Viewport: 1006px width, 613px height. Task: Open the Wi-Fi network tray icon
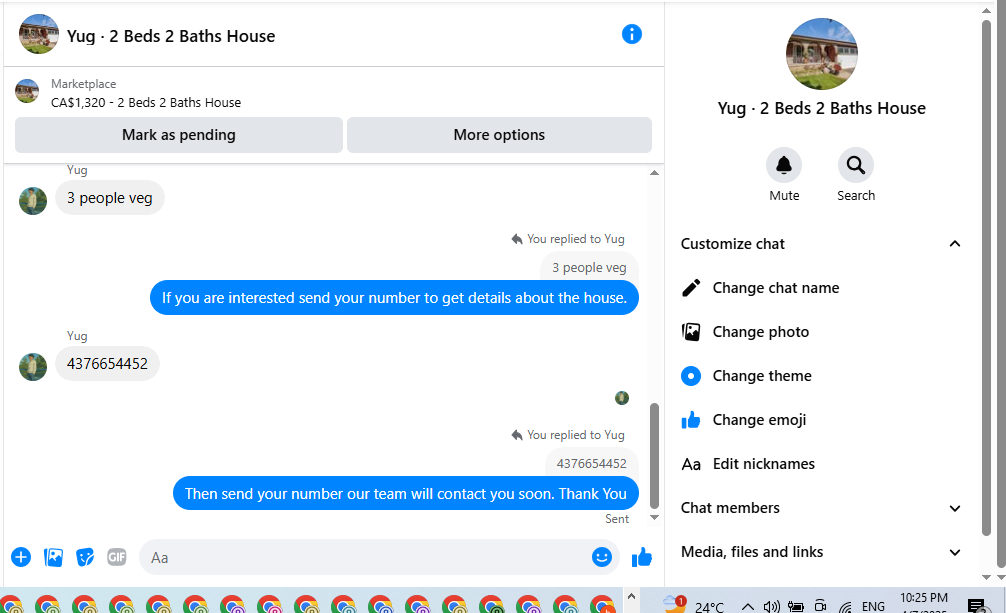tap(846, 607)
